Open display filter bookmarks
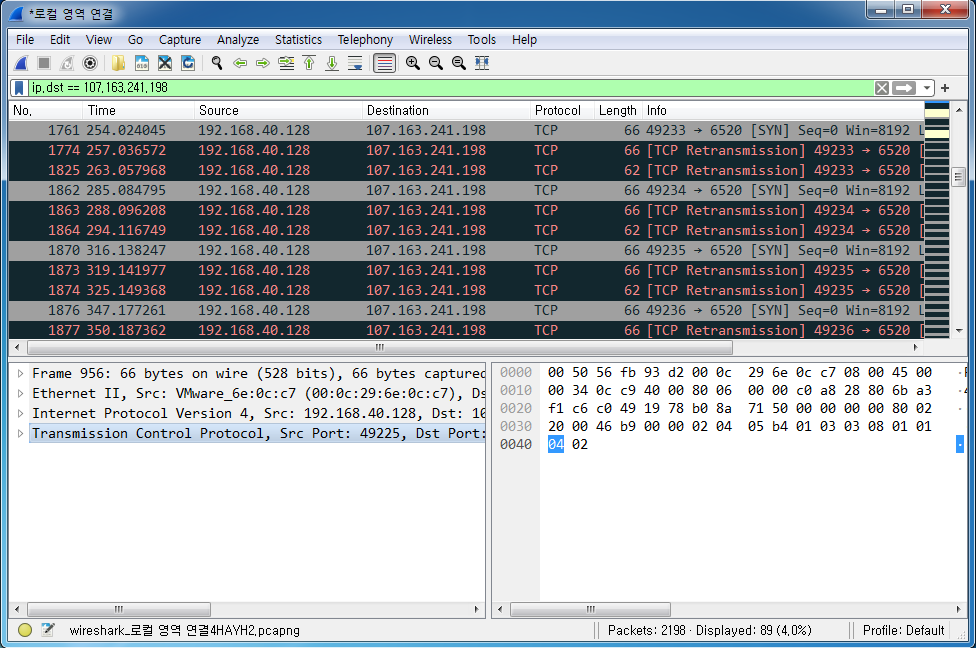This screenshot has height=648, width=976. (x=19, y=88)
